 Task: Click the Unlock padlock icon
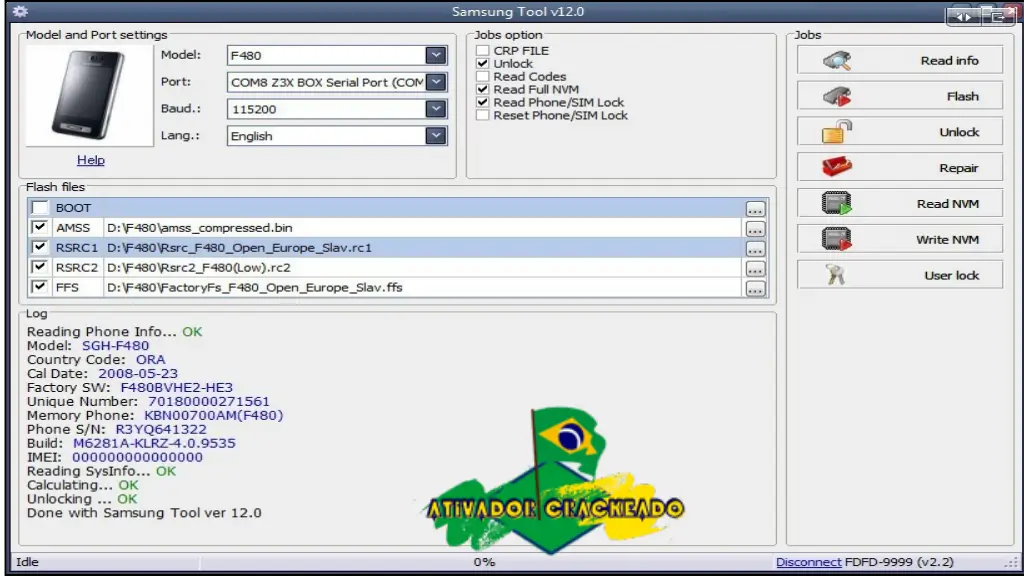[x=837, y=132]
